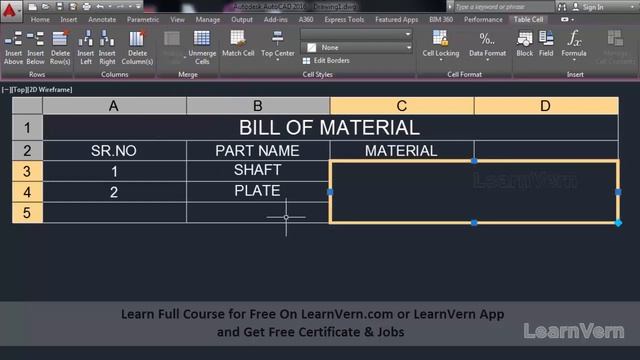Click the PART NAME header cell

tap(258, 151)
